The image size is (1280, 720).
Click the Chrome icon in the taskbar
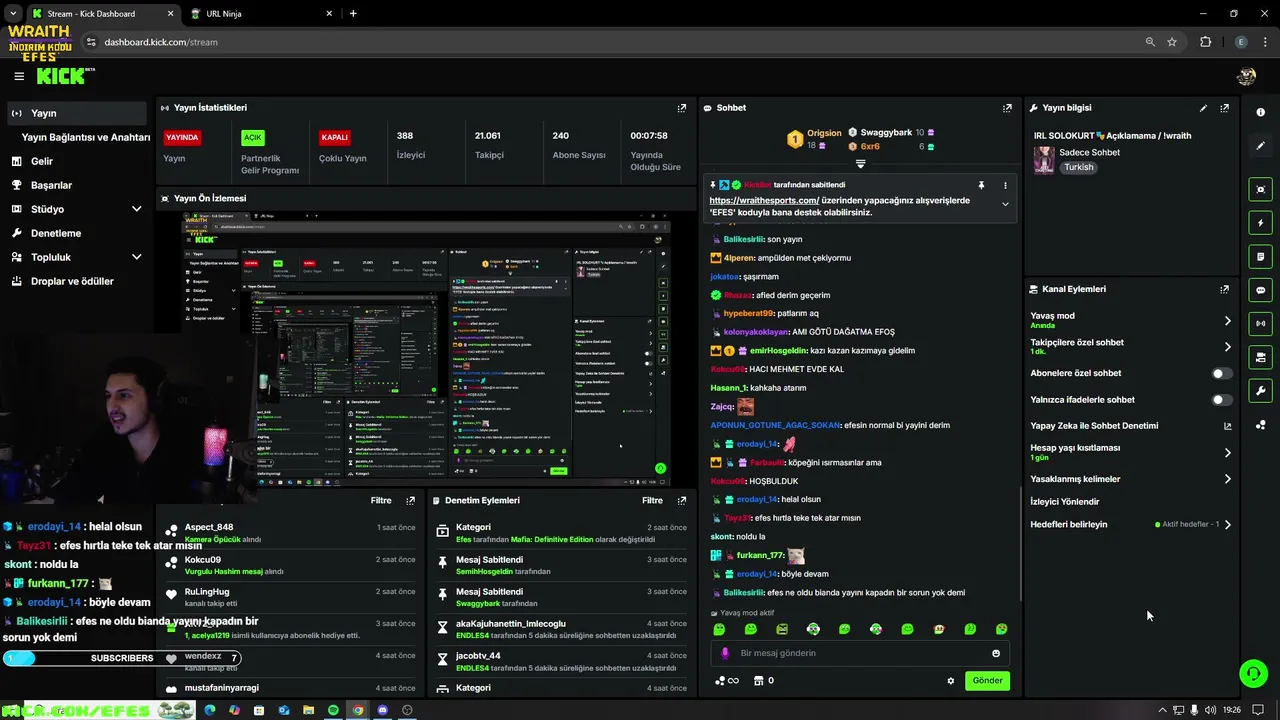[x=358, y=710]
